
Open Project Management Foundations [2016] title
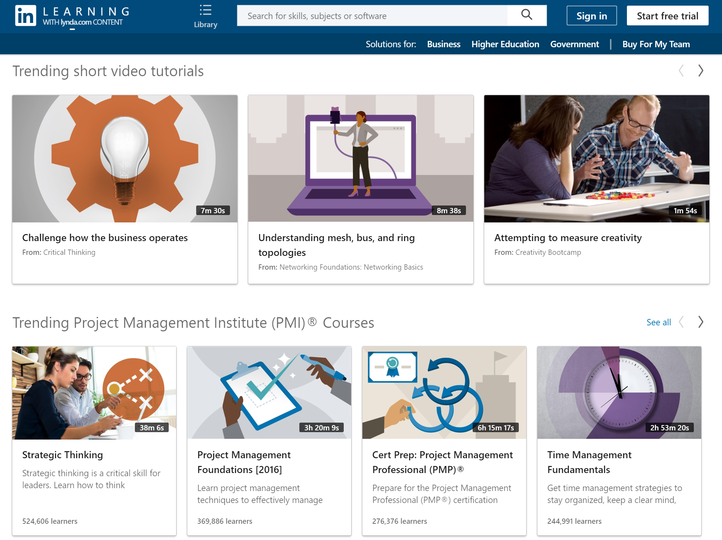(x=244, y=462)
